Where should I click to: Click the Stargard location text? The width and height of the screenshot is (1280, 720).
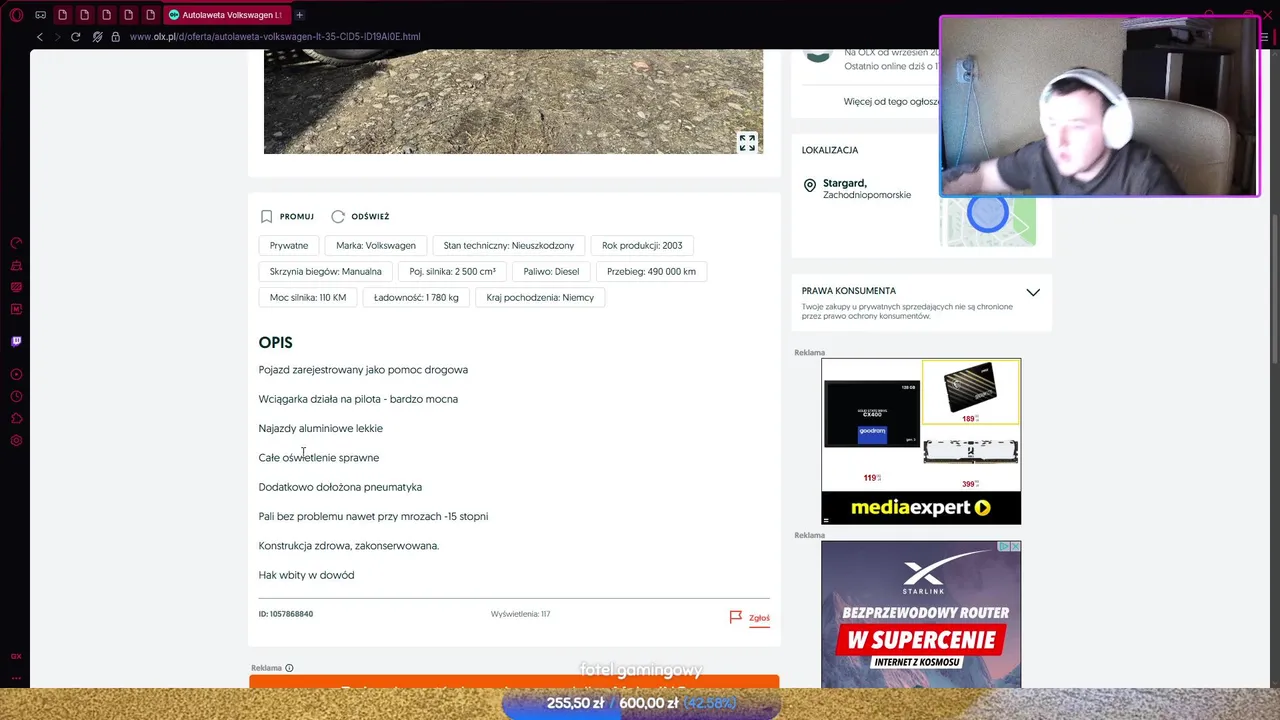point(845,183)
